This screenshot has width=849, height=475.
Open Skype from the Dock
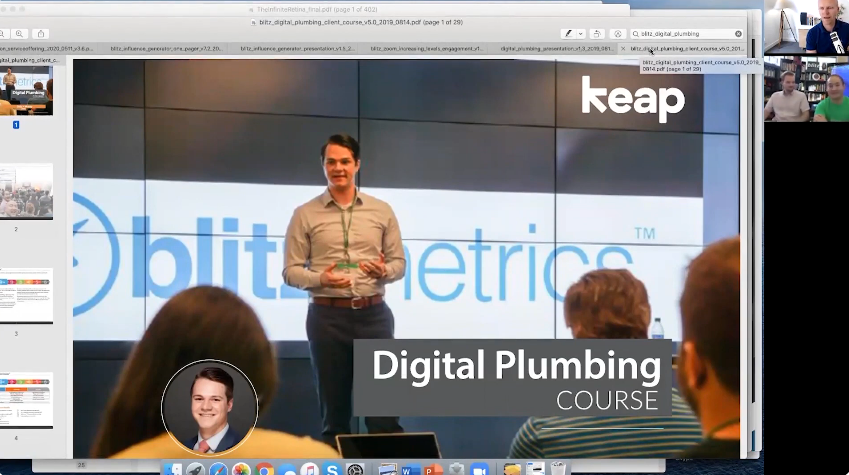point(332,469)
